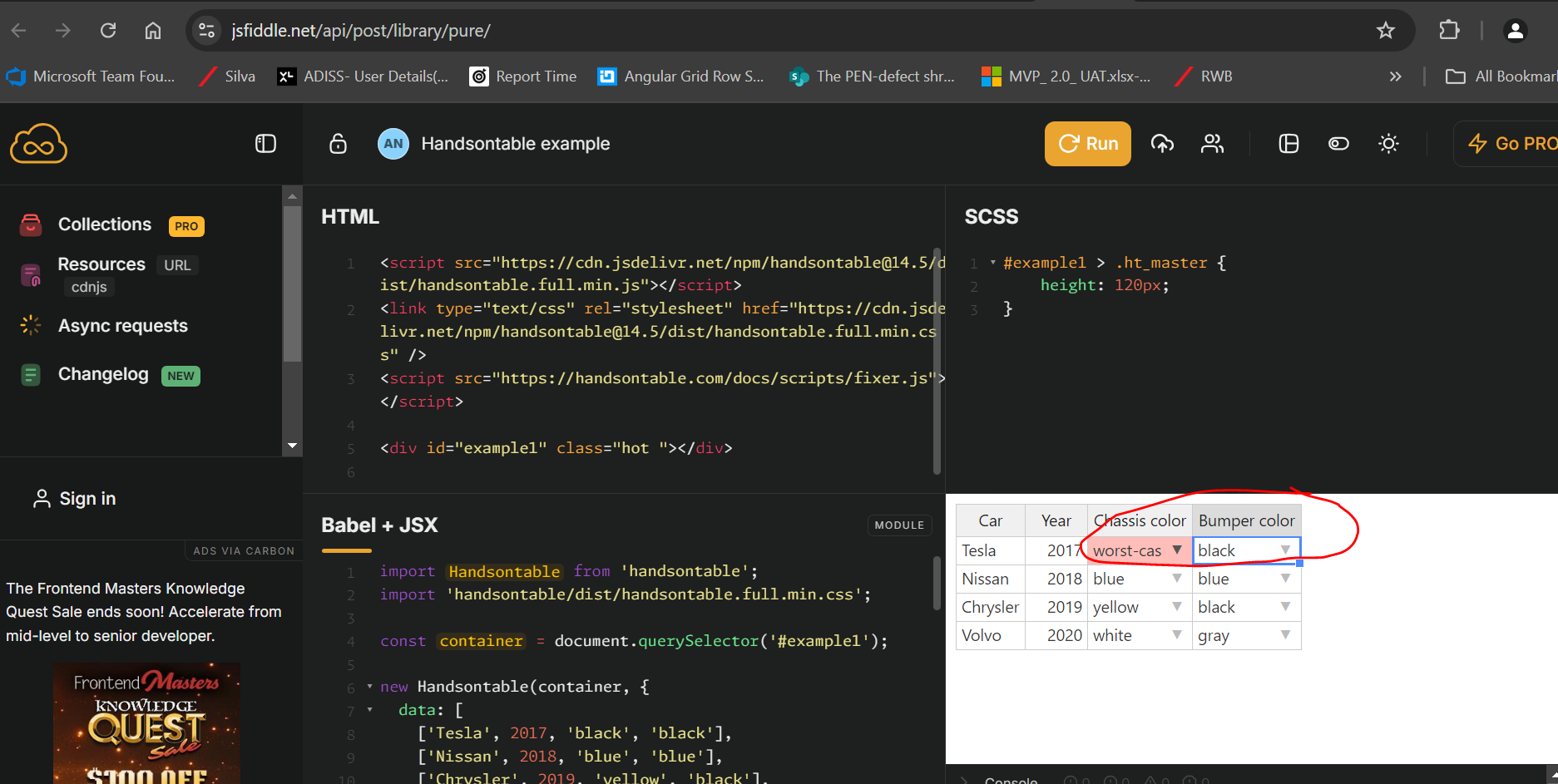Screen dimensions: 1558x784
Task: Click the Console label at the bottom
Action: click(1011, 780)
